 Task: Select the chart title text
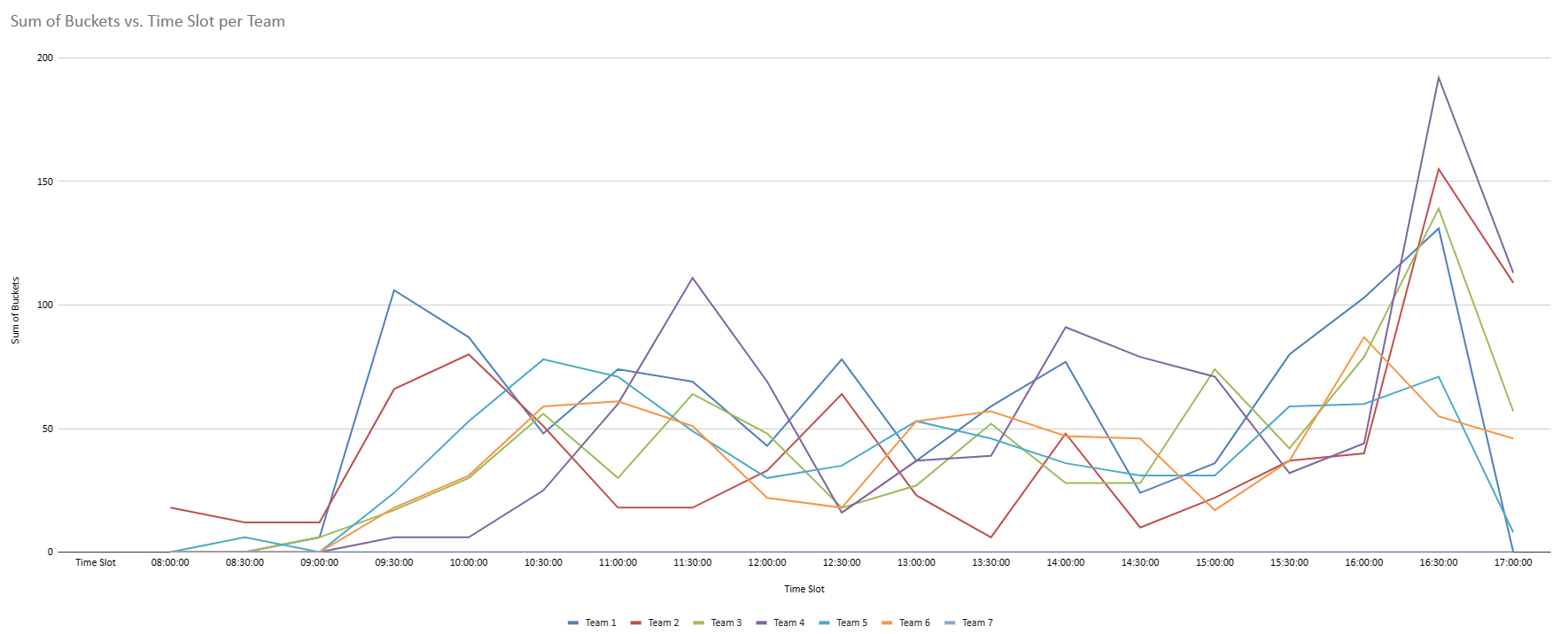[148, 21]
